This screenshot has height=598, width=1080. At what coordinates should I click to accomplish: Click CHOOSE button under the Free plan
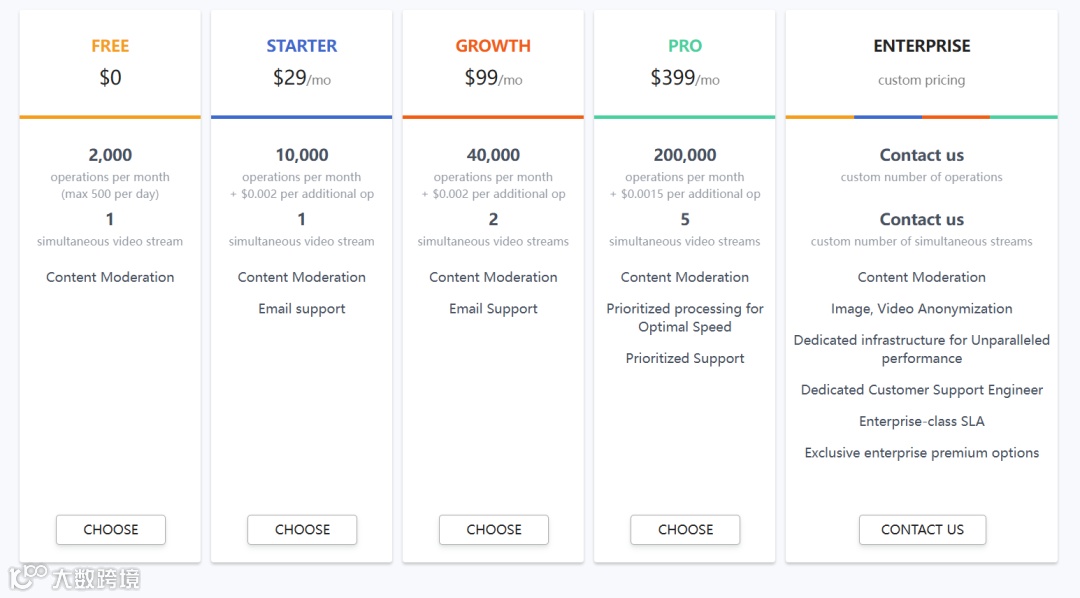click(x=110, y=530)
